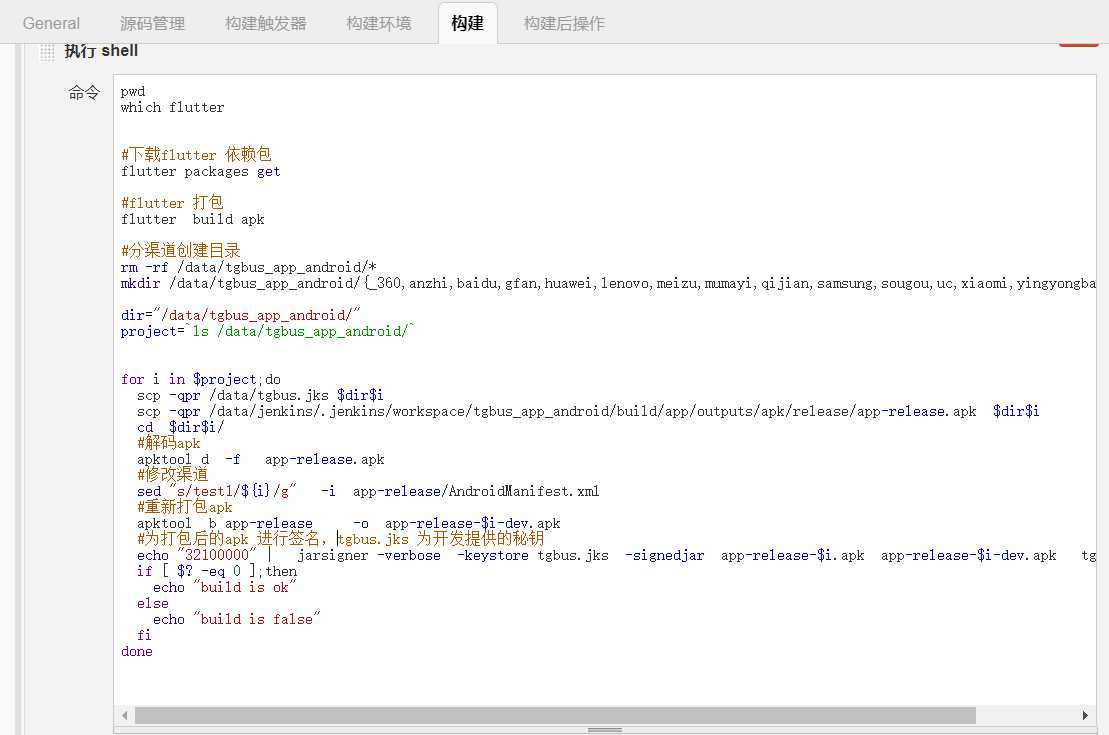This screenshot has height=735, width=1109.
Task: Click the '#flutter 打包' comment
Action: (x=172, y=202)
